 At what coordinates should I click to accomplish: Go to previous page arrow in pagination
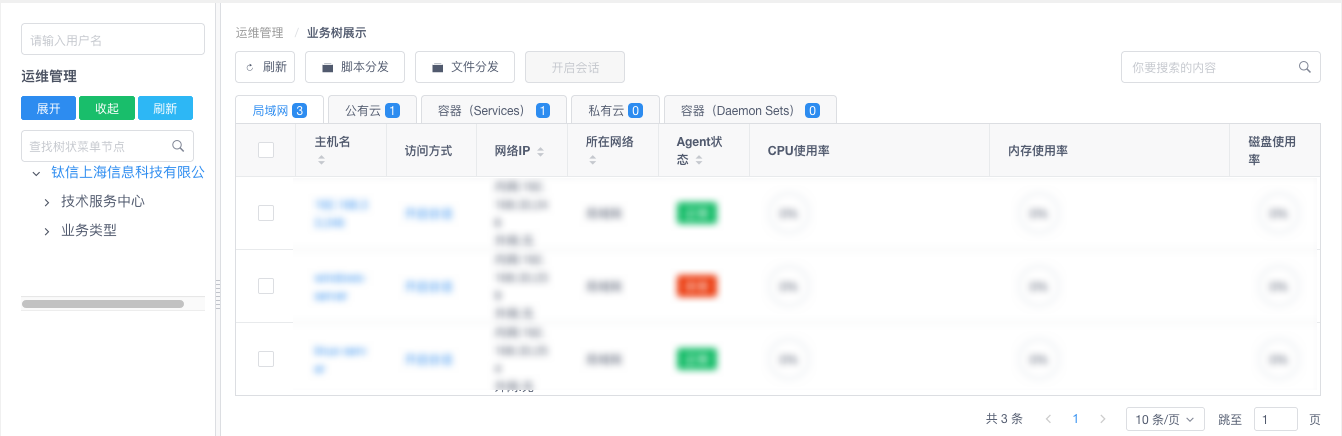[1048, 419]
